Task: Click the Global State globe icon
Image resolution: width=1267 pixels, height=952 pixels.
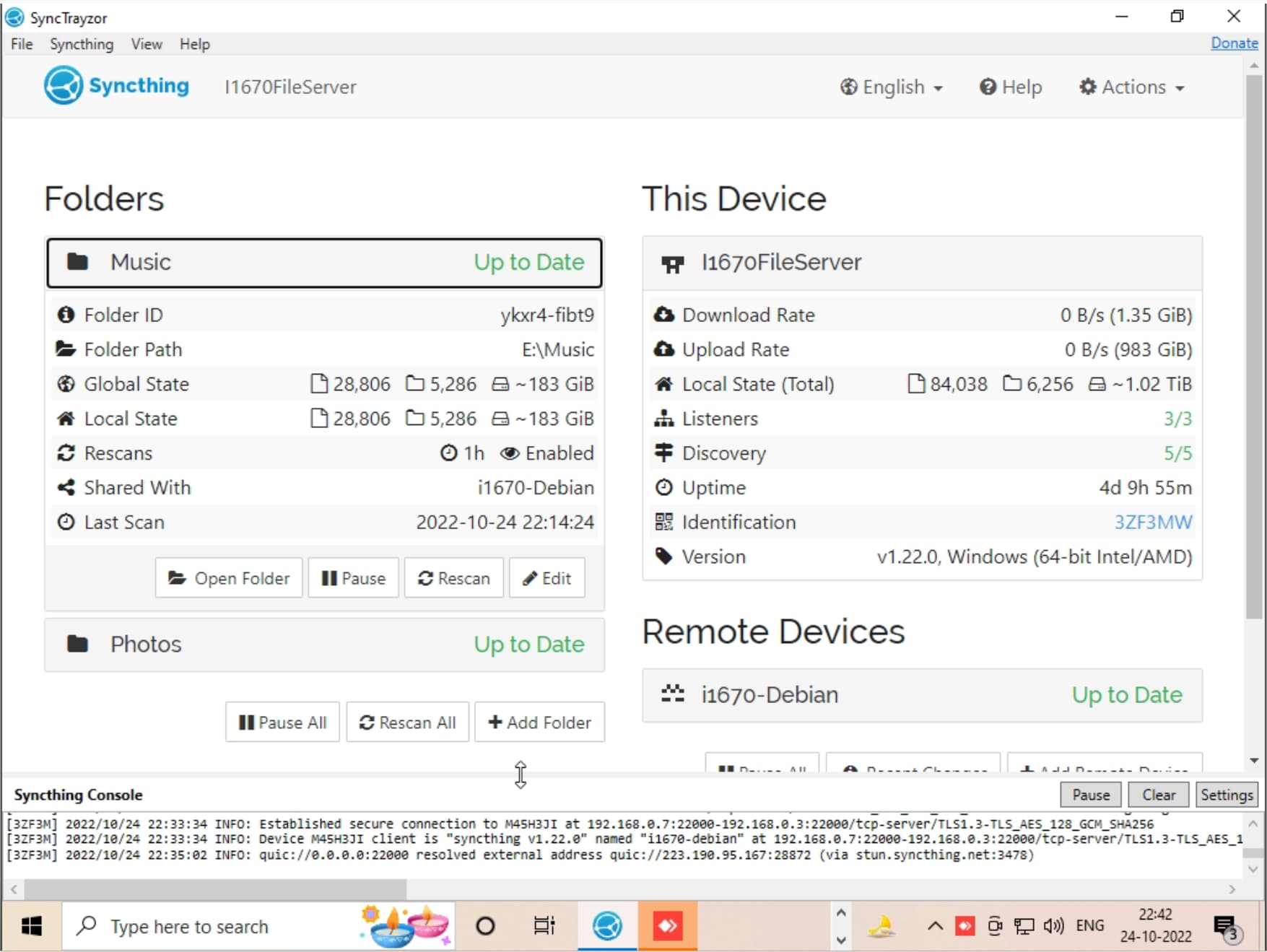Action: coord(66,384)
